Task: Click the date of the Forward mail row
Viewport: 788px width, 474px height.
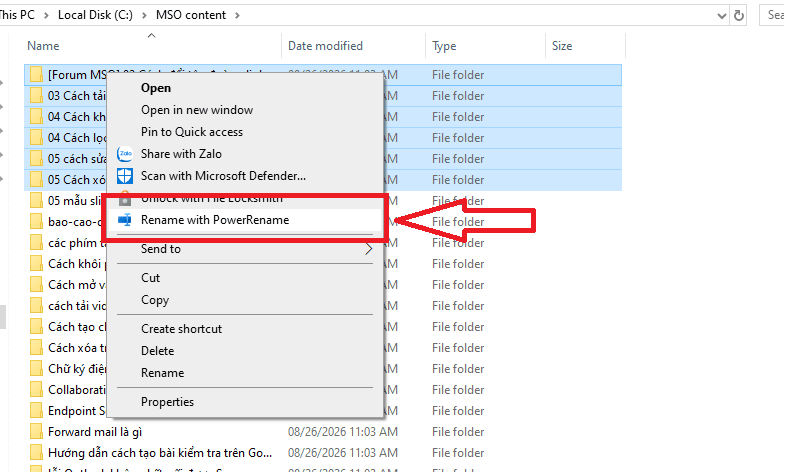Action: click(x=343, y=432)
